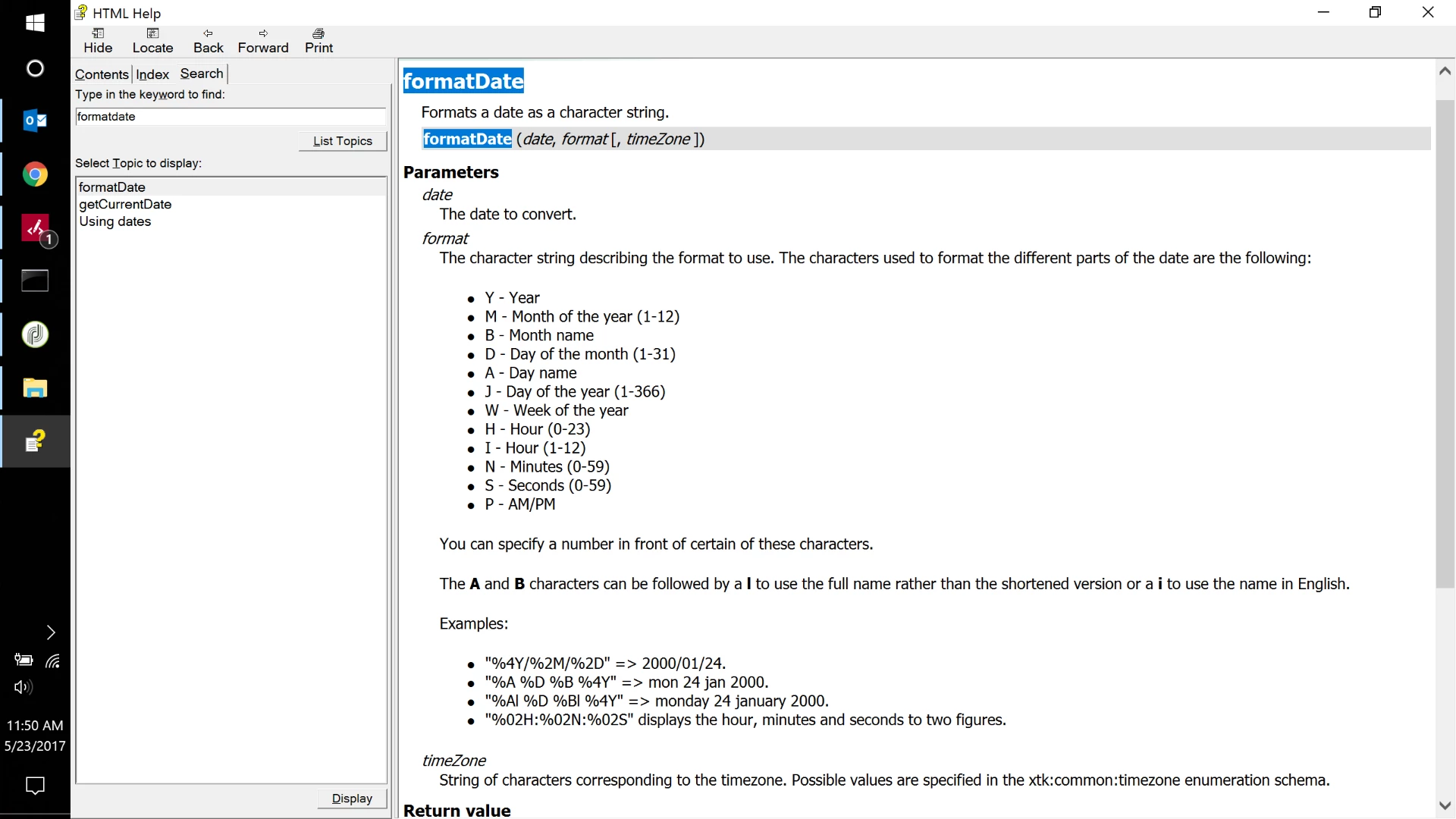Go Back using toolbar arrow
The width and height of the screenshot is (1456, 819).
(208, 40)
